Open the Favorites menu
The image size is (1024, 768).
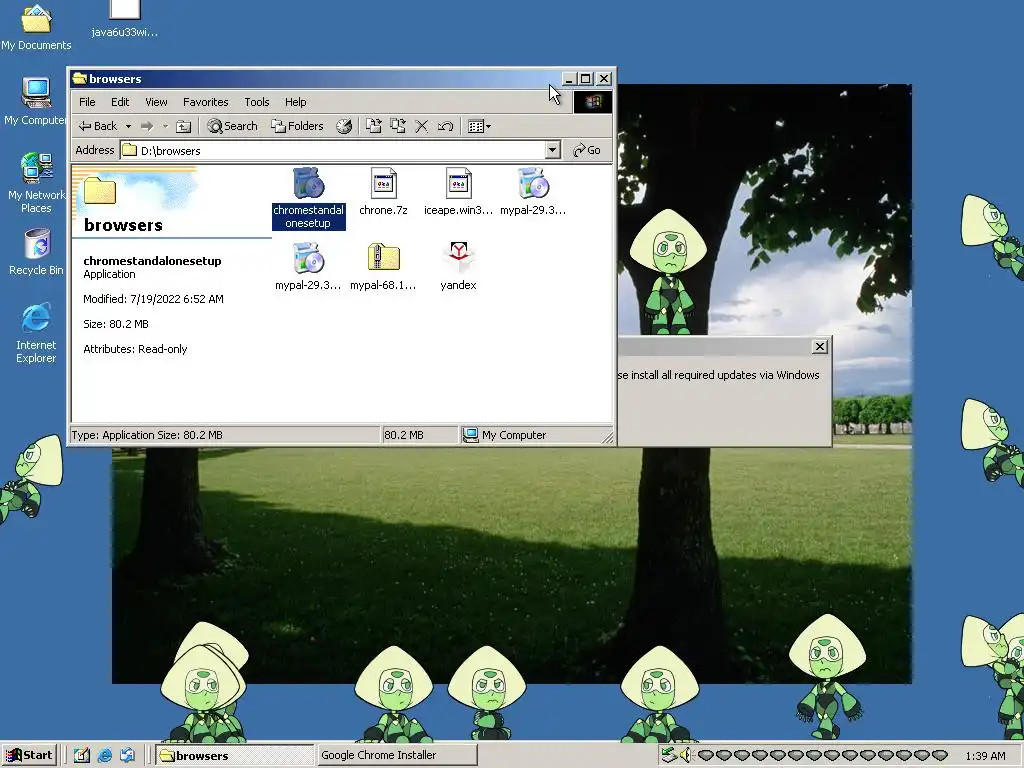click(206, 102)
